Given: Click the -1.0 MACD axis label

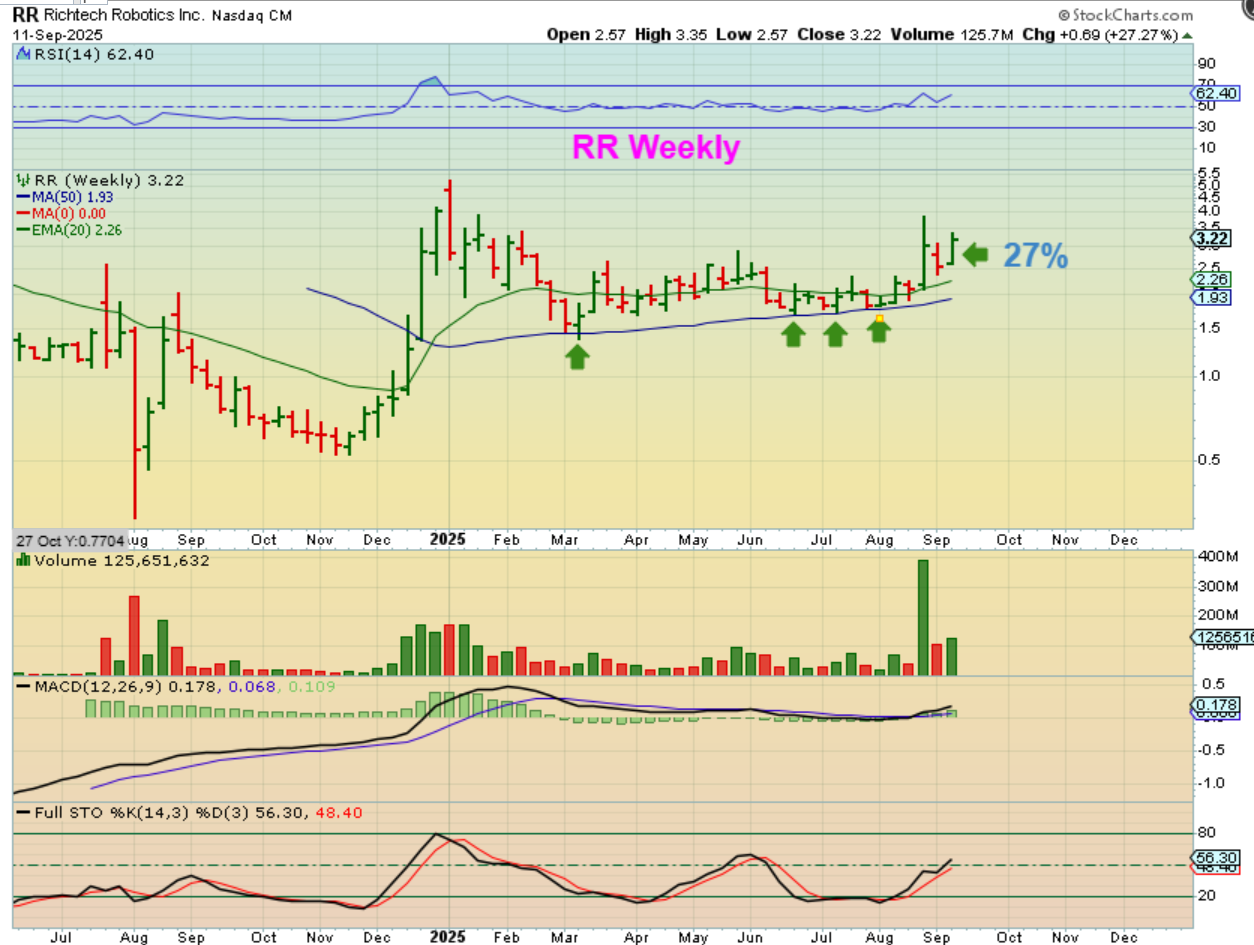Looking at the screenshot, I should (1209, 783).
